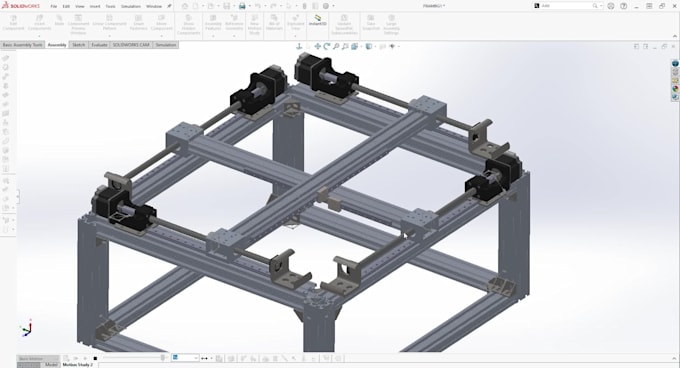Click the Edit Component tool
The width and height of the screenshot is (680, 368).
(13, 23)
